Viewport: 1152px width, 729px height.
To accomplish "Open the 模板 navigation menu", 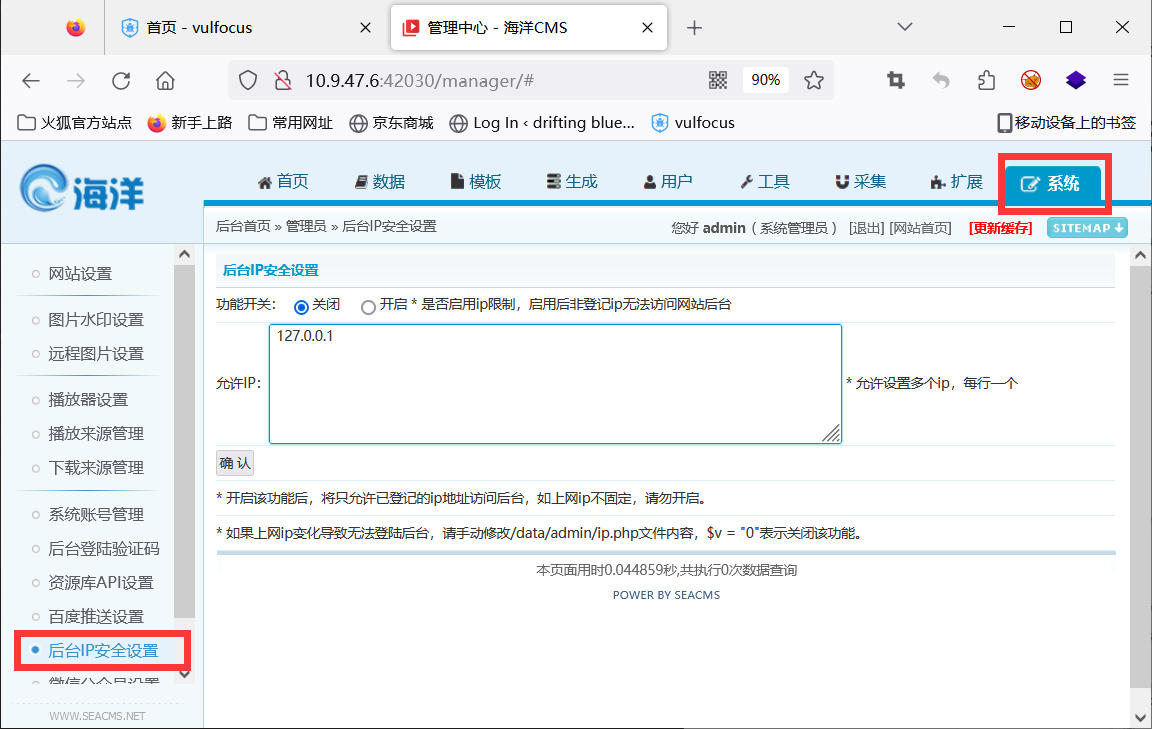I will 476,182.
